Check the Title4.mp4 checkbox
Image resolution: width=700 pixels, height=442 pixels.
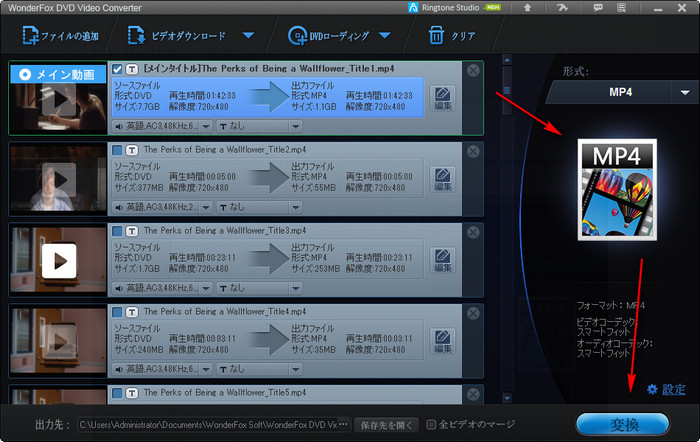[x=117, y=312]
